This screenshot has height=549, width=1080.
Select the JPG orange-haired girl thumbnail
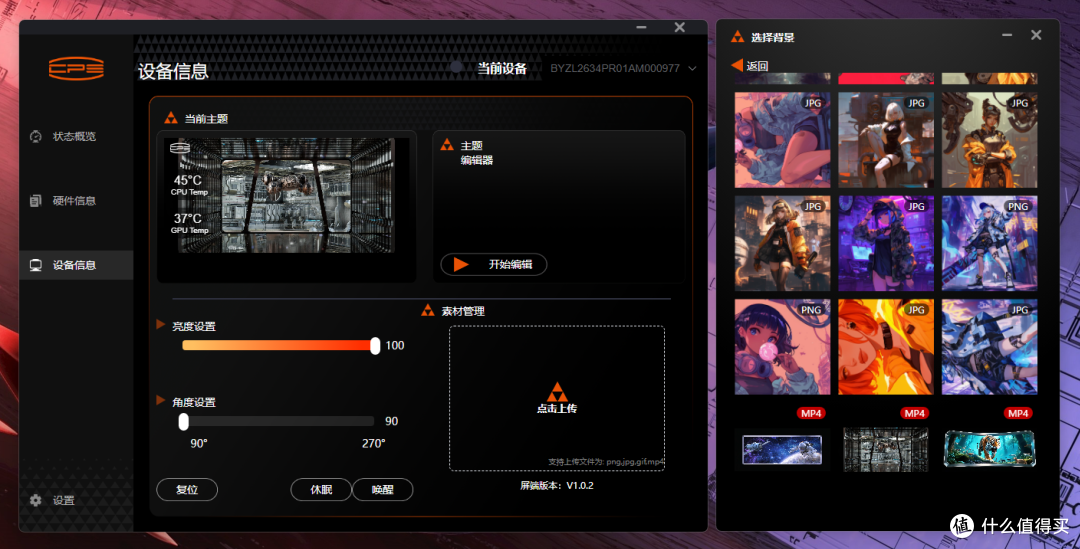(x=886, y=346)
